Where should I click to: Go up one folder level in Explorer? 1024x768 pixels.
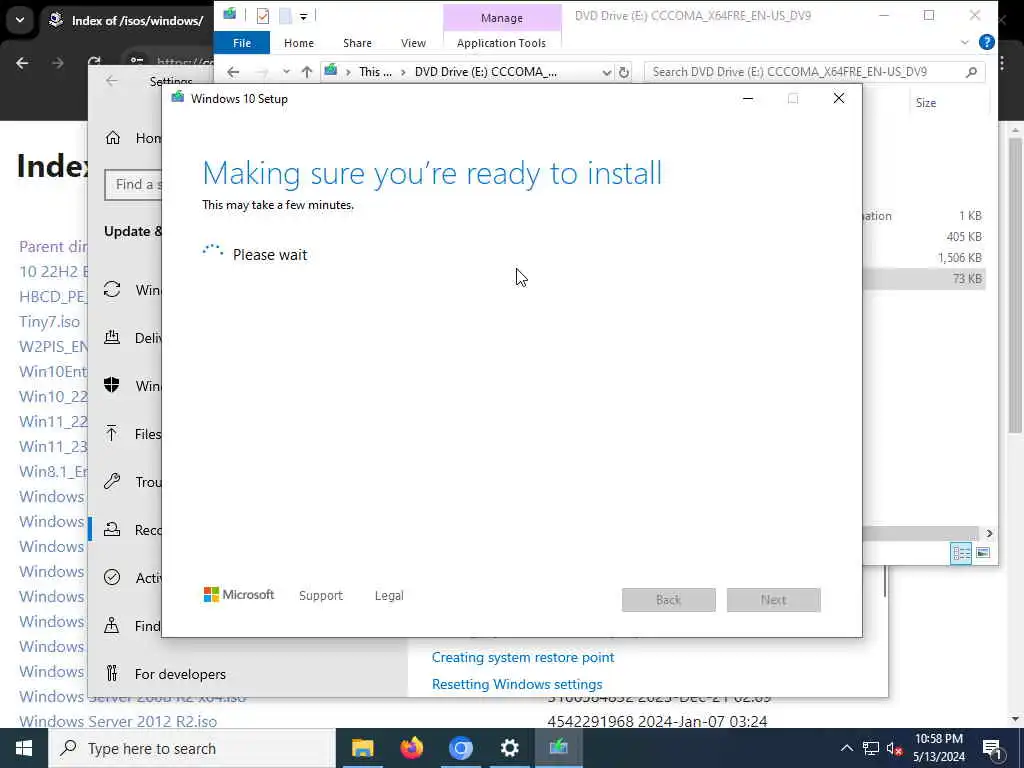(307, 72)
